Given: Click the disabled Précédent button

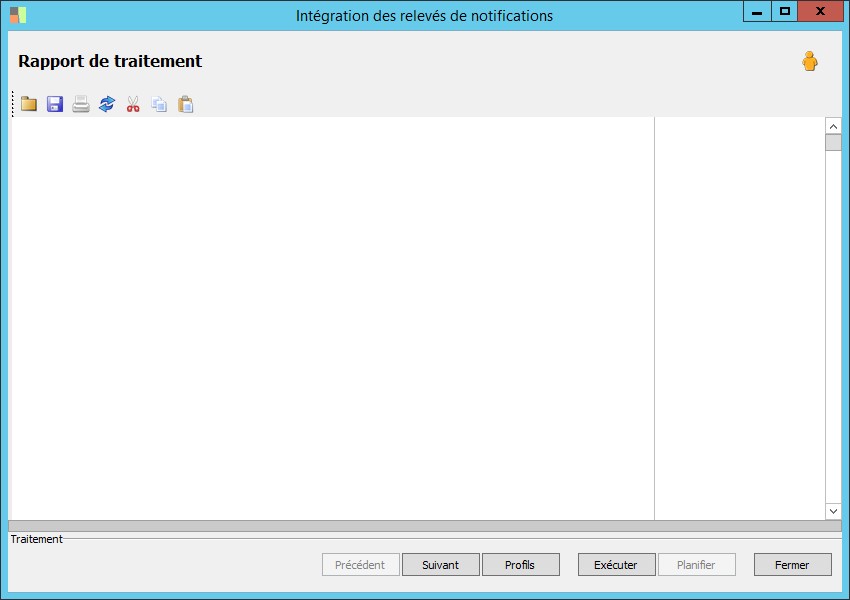Looking at the screenshot, I should tap(360, 565).
